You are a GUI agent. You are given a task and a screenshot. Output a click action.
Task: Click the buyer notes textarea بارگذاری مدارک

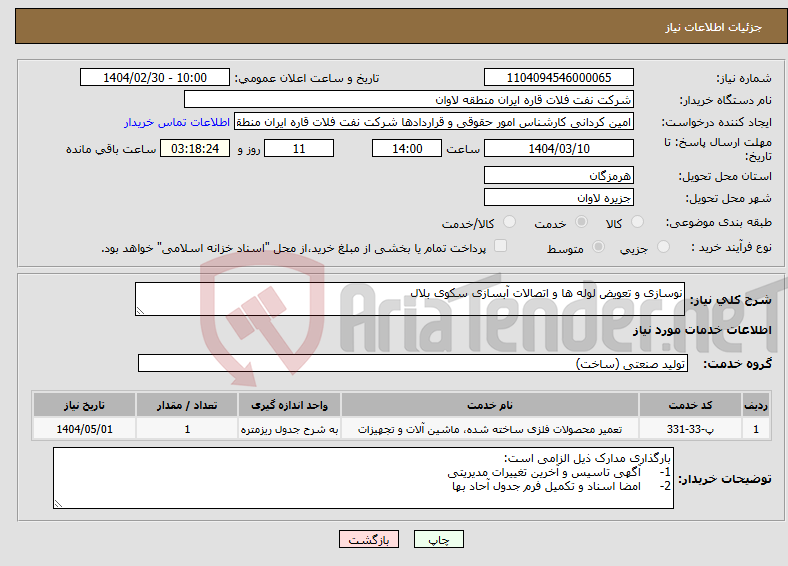coord(363,478)
